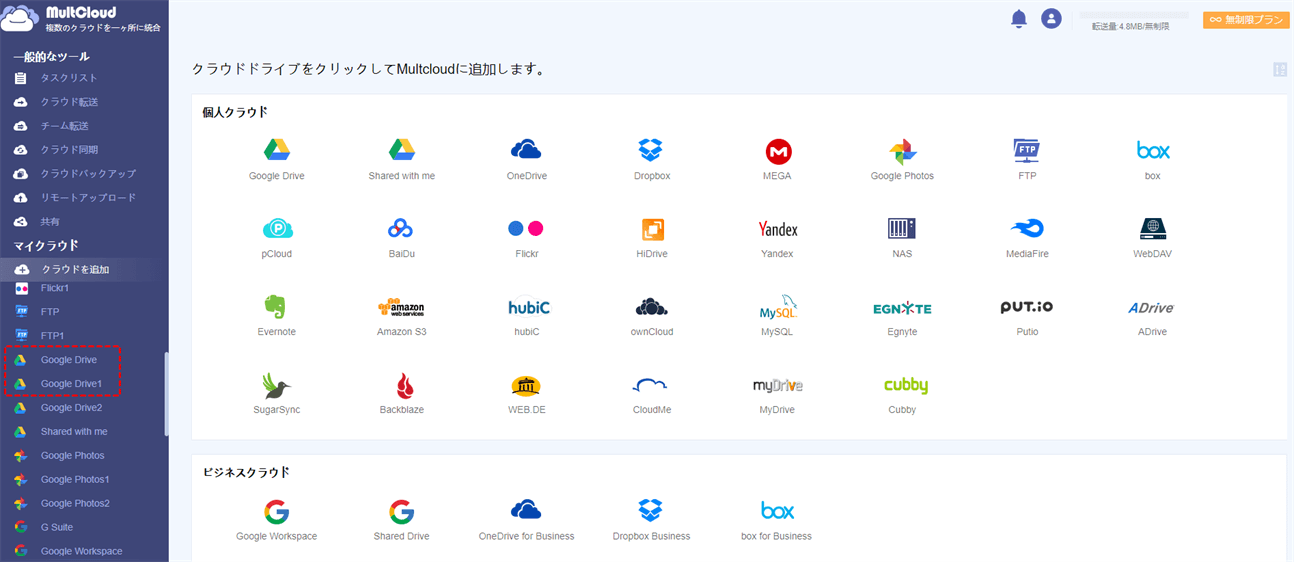
Task: Add OneDrive for Business
Action: tap(526, 520)
